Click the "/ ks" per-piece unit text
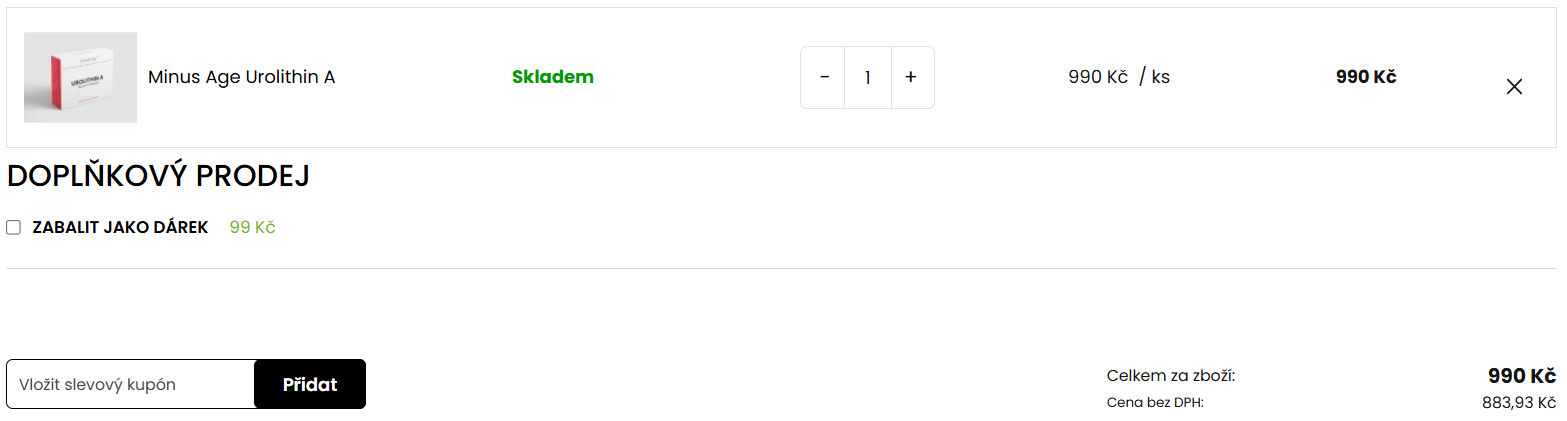Screen dimensions: 1567x421 [x=1154, y=77]
